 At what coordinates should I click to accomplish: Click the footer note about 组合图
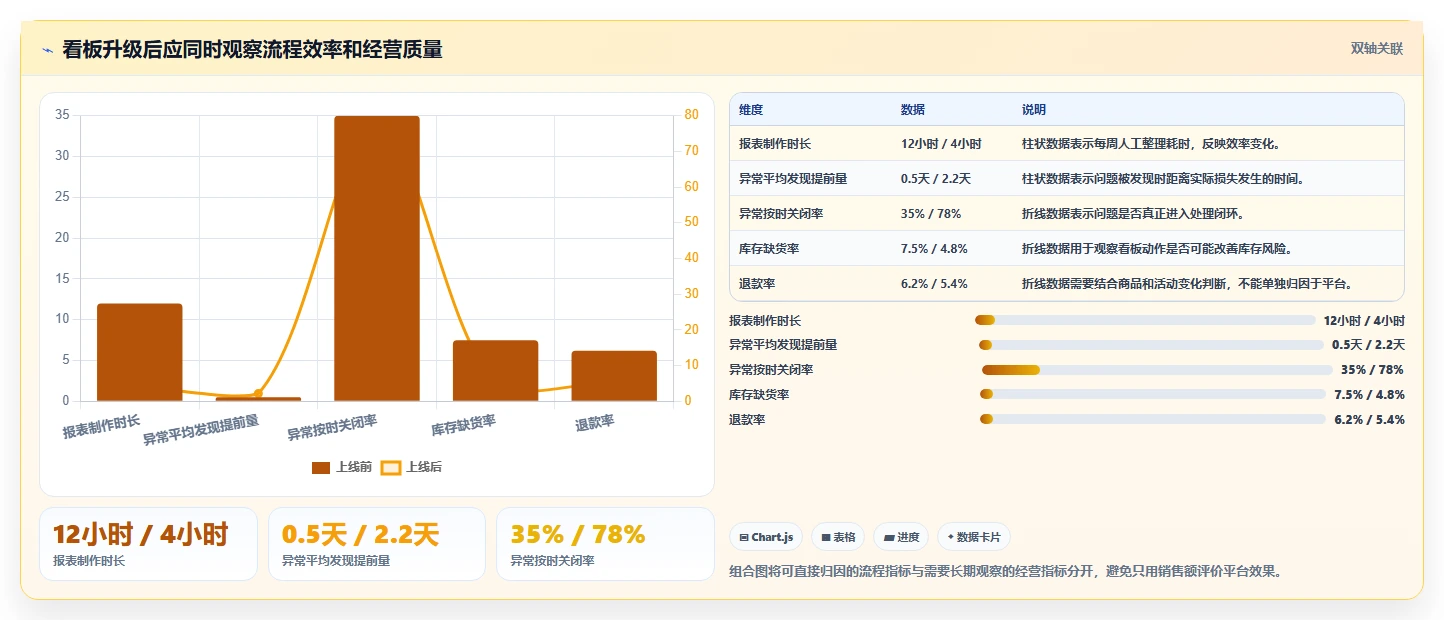(1006, 572)
